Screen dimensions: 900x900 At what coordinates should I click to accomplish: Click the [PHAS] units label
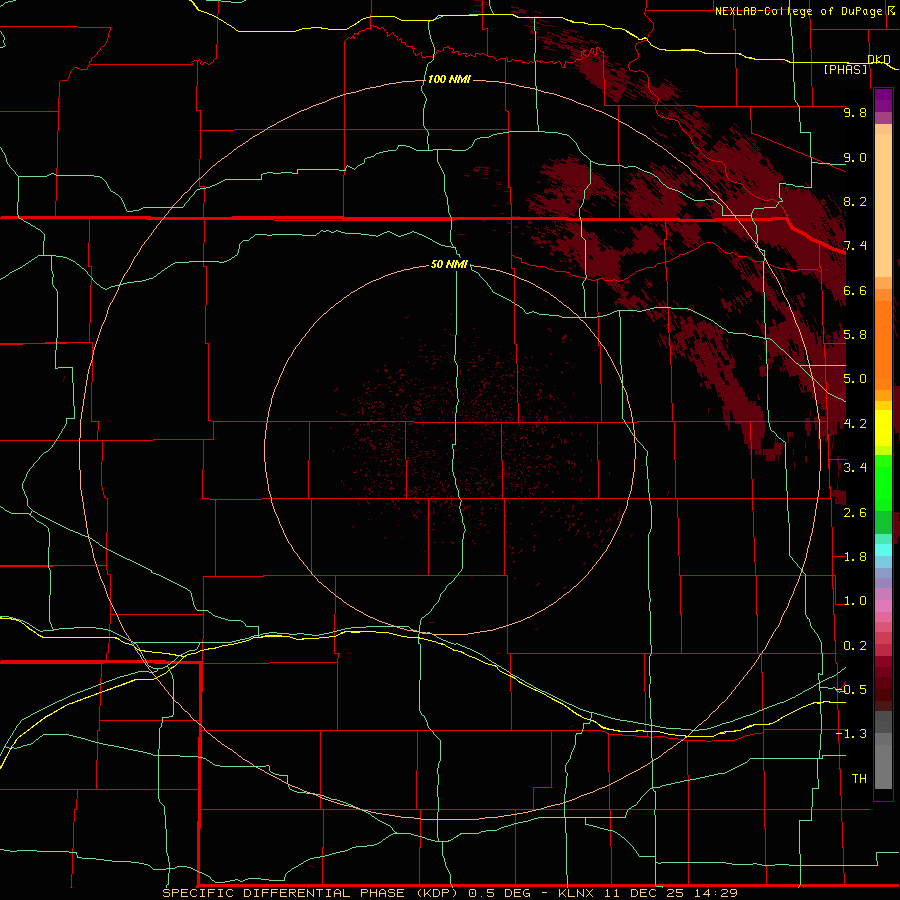[x=845, y=69]
